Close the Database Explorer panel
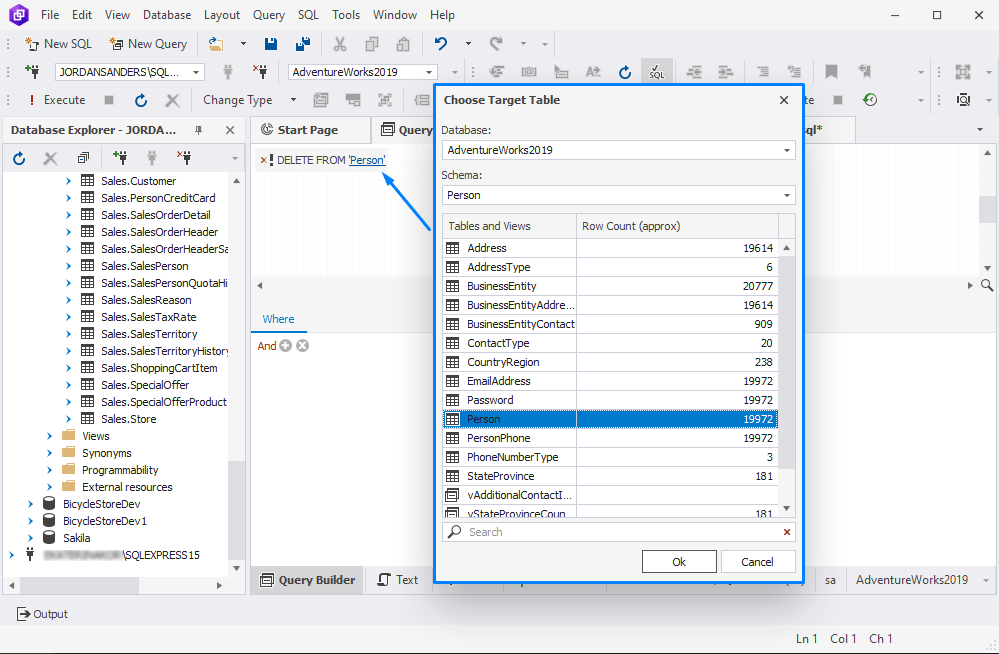 (x=230, y=130)
